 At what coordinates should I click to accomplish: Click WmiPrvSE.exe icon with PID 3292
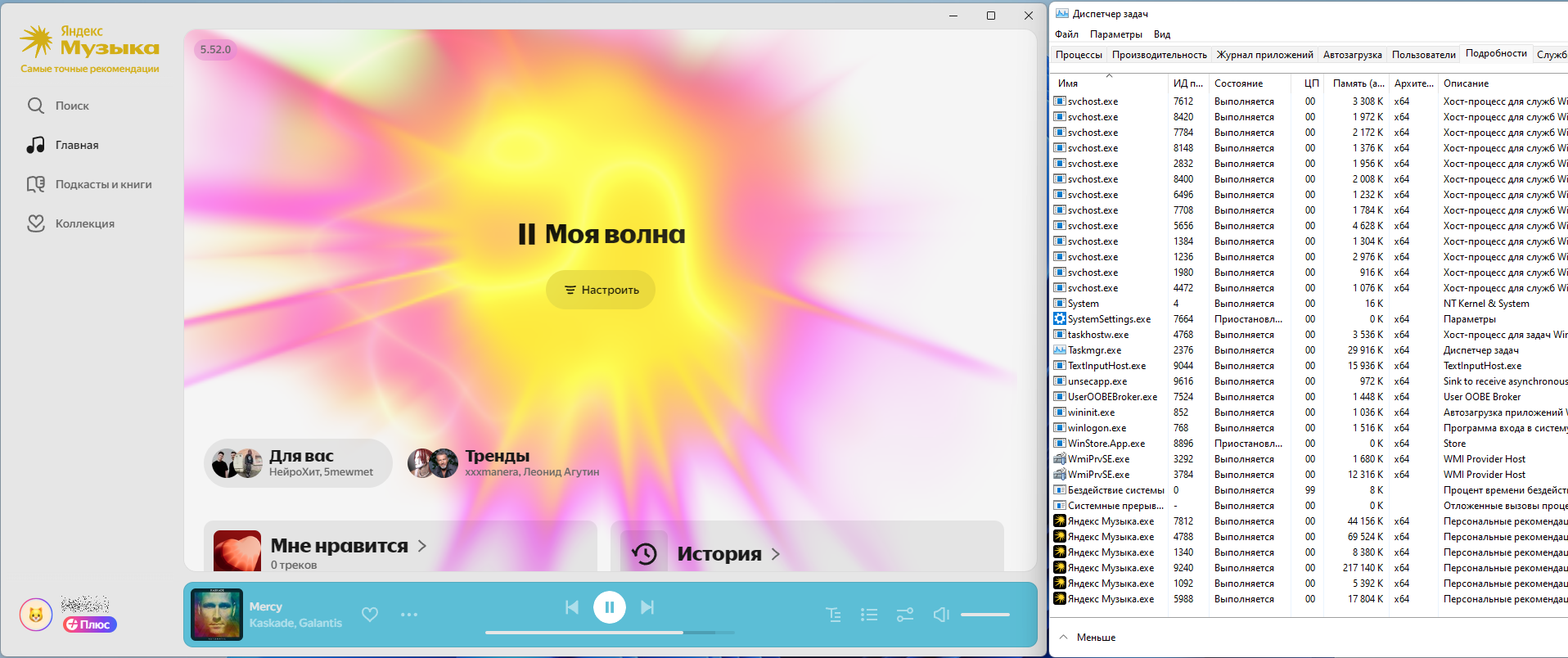(x=1060, y=459)
